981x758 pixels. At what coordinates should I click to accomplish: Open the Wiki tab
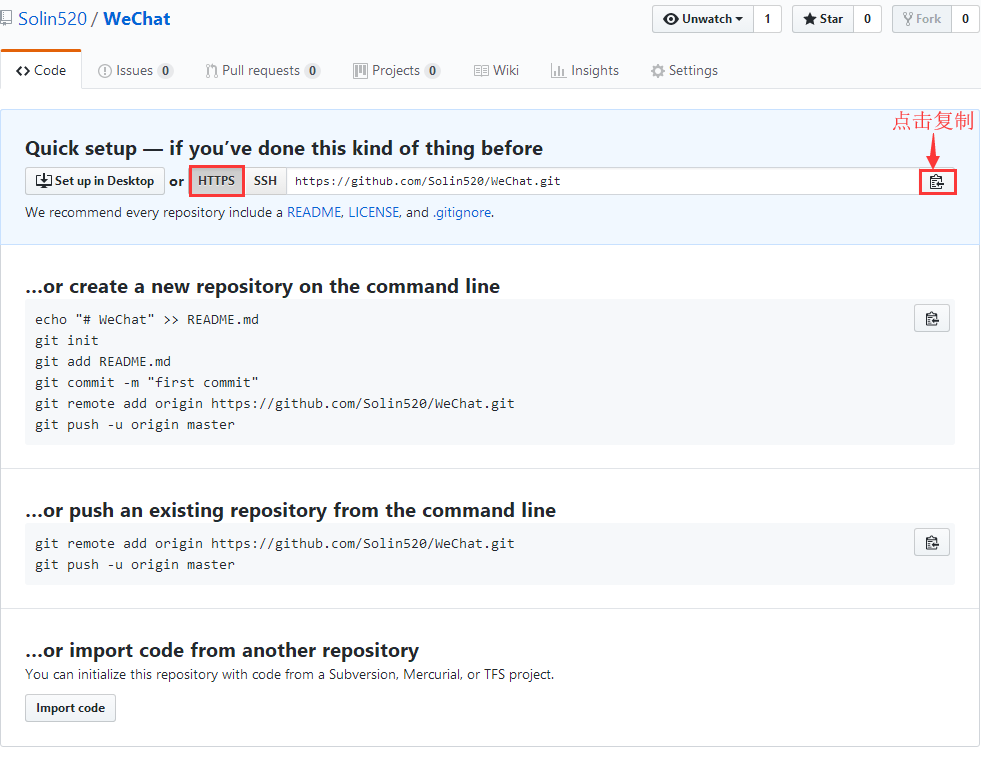click(x=496, y=71)
